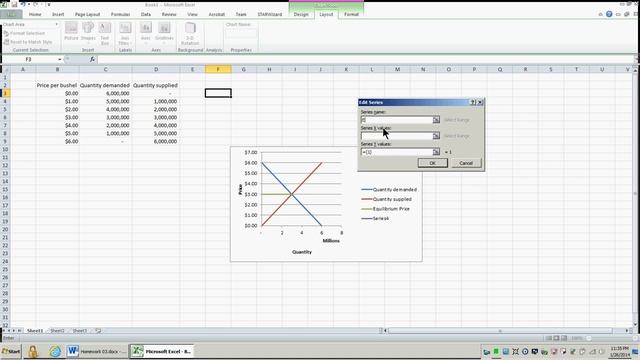640x360 pixels.
Task: Click the Series Y values input field
Action: 397,152
